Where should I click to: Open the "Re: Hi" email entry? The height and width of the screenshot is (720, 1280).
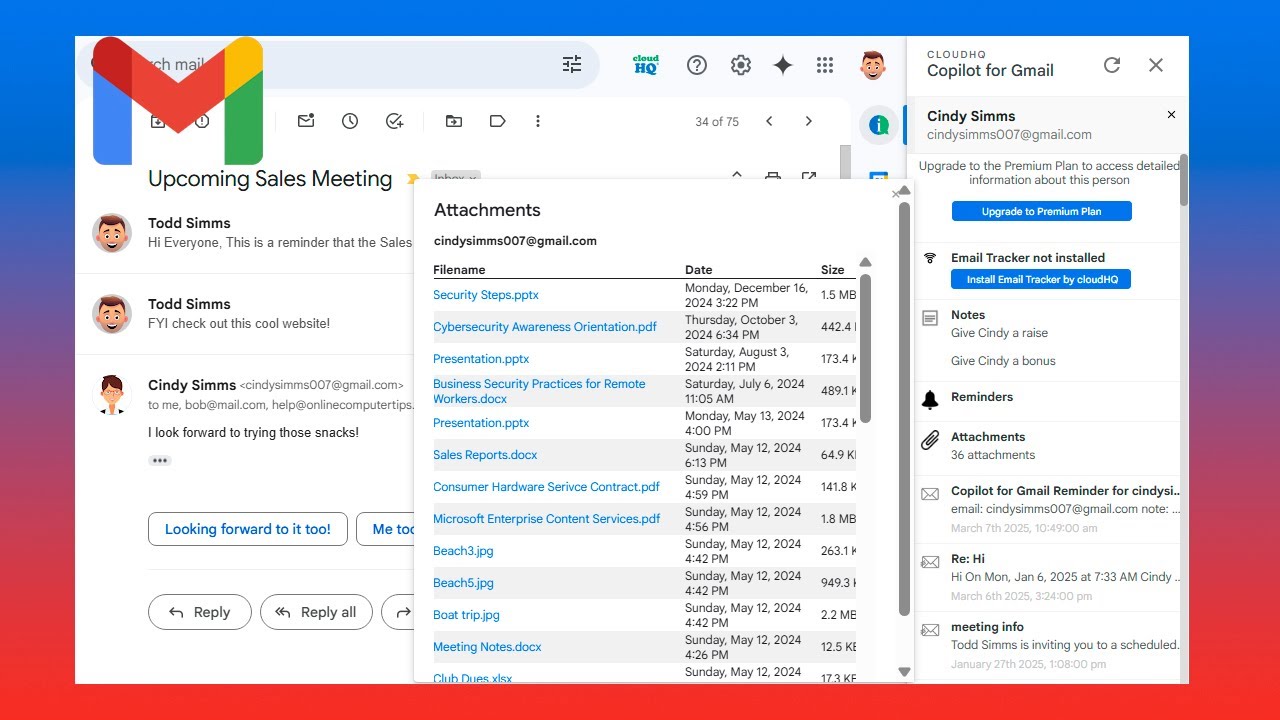(x=1050, y=577)
